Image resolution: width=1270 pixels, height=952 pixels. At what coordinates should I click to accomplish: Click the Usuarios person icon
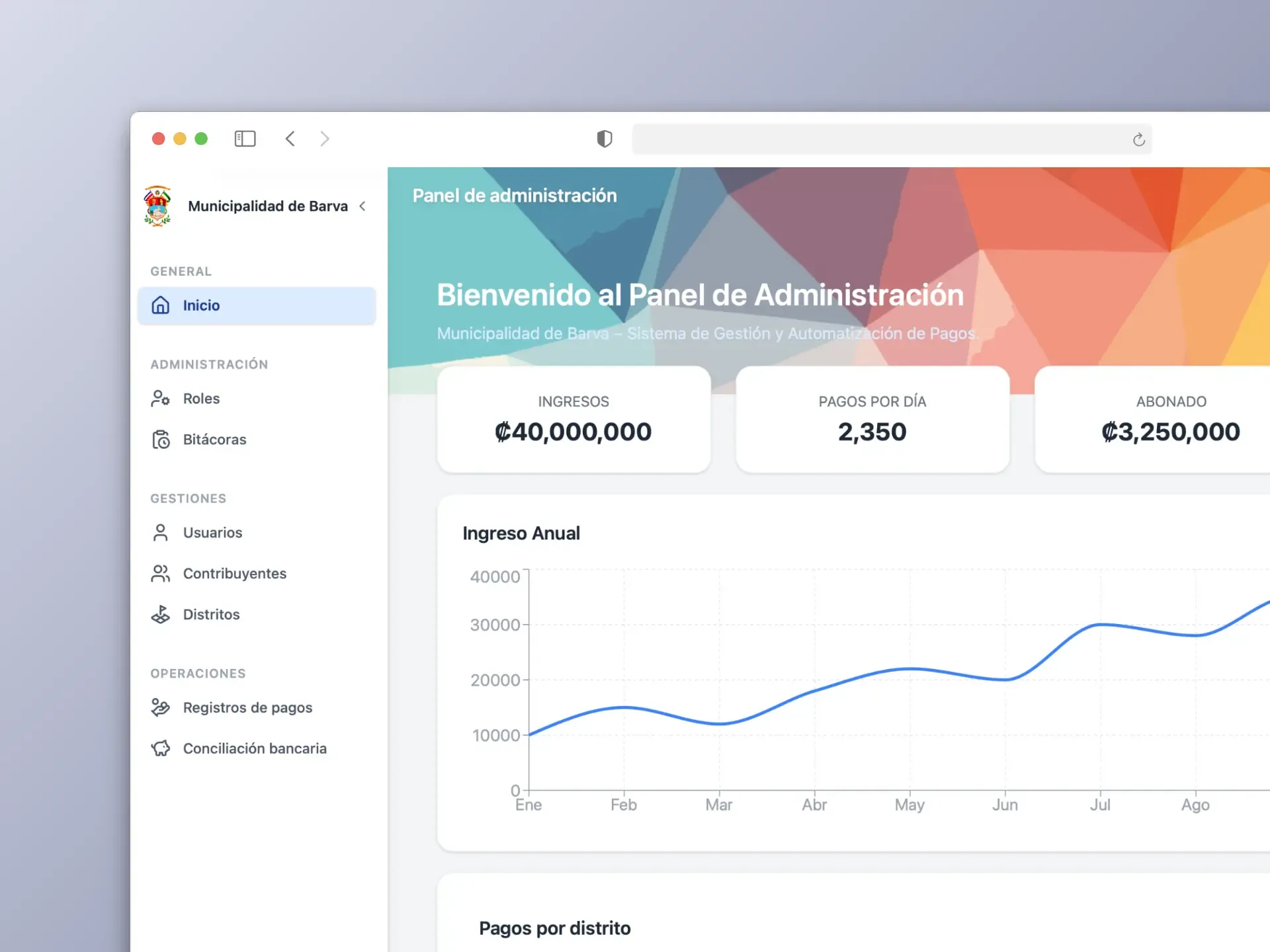point(160,532)
